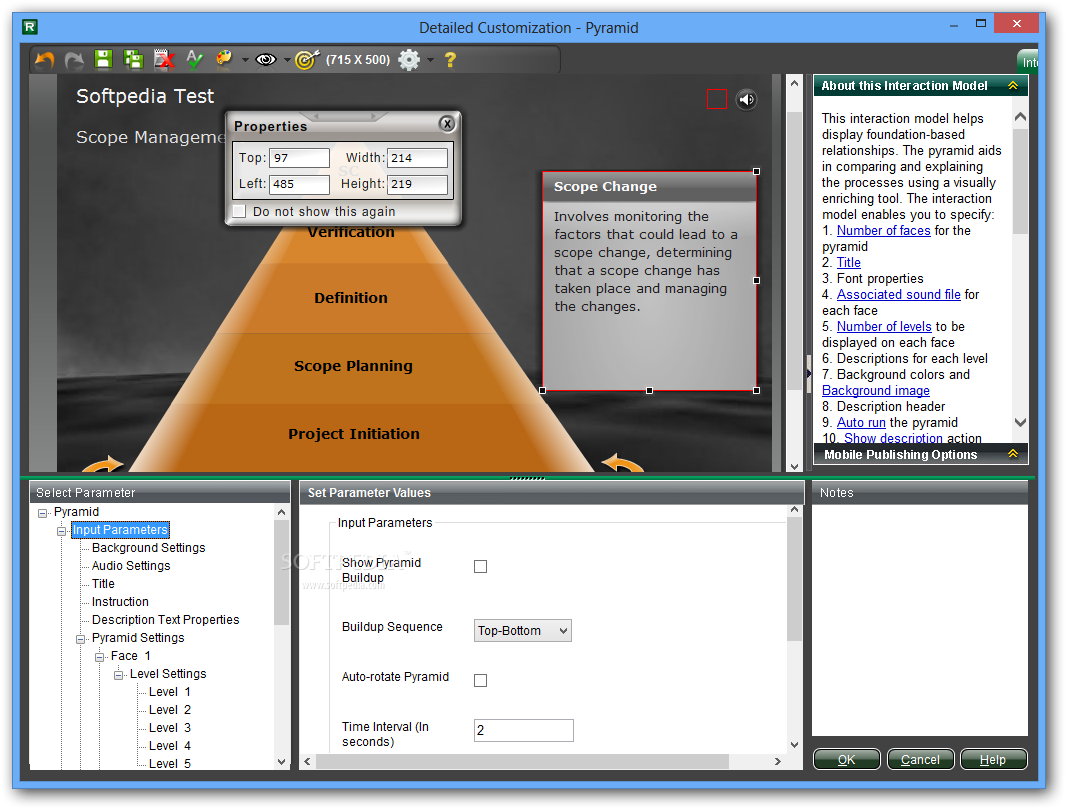Expand Mobile Publishing Options panel
The height and width of the screenshot is (809, 1066).
pyautogui.click(x=1013, y=453)
